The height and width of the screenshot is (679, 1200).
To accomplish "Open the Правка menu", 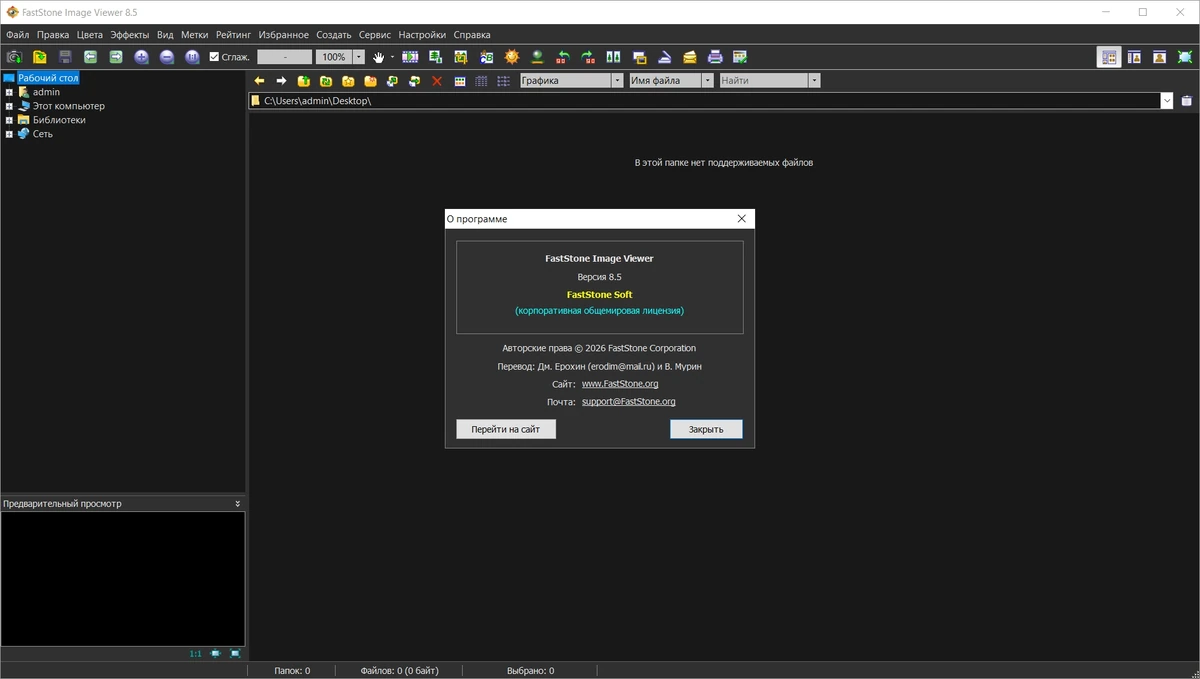I will coord(53,35).
